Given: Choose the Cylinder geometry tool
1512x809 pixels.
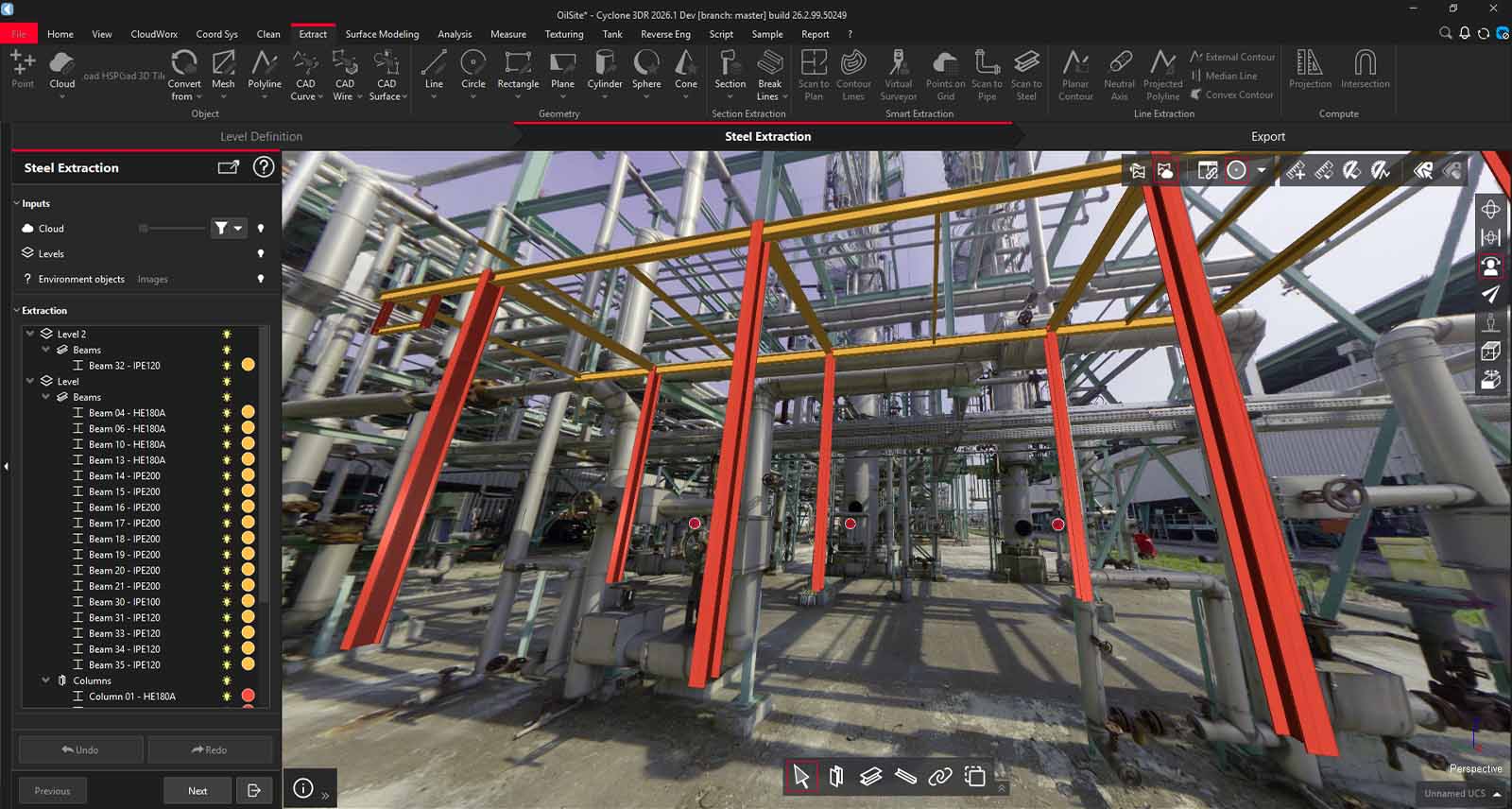Looking at the screenshot, I should pos(605,74).
